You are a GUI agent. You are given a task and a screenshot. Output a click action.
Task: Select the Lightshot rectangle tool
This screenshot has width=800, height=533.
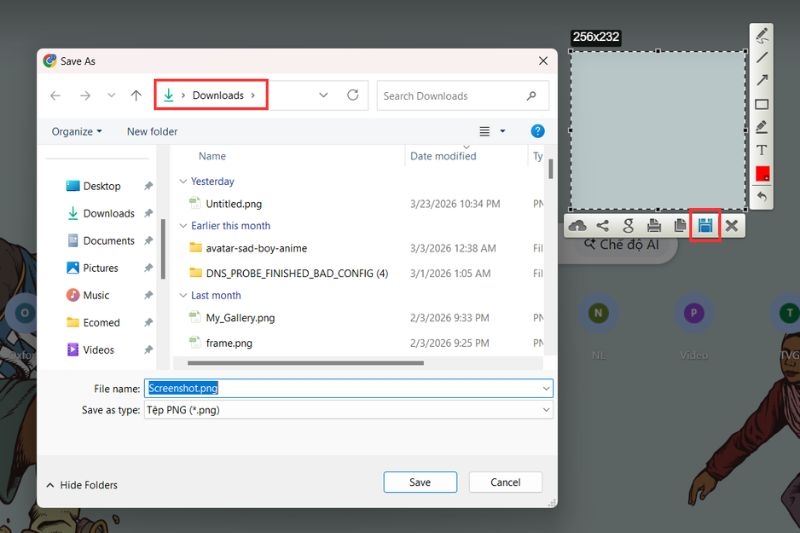tap(762, 104)
